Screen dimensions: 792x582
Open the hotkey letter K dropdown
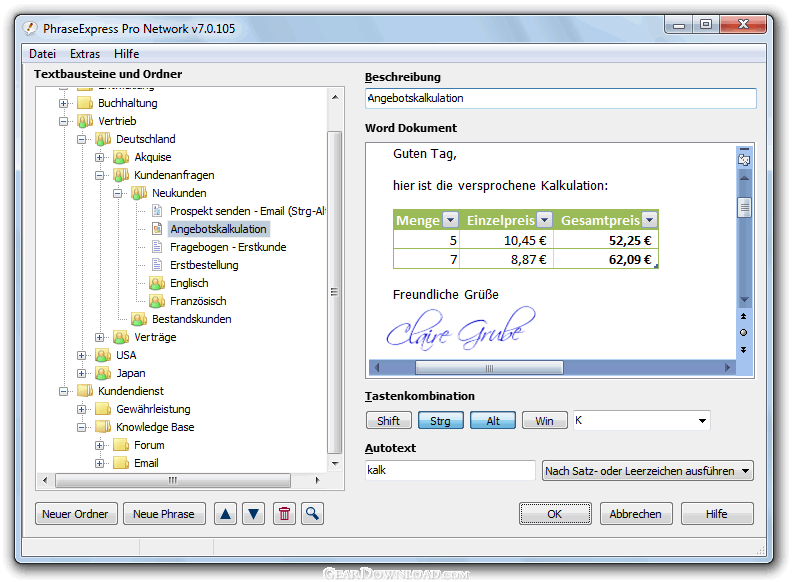click(x=702, y=420)
